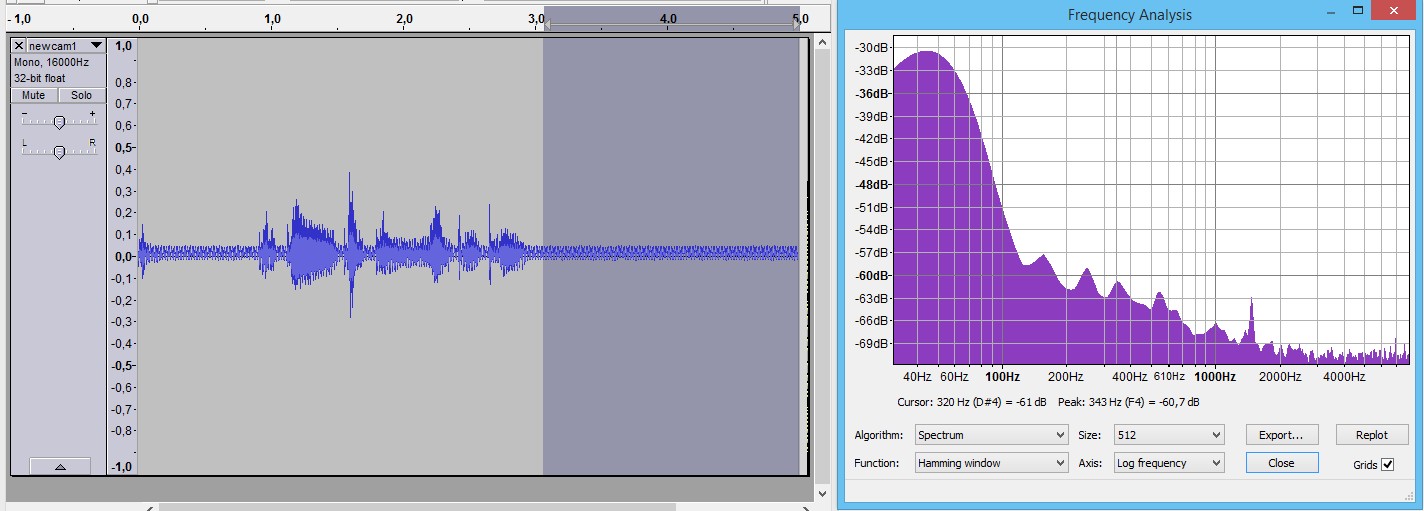Screen dimensions: 1424x511
Task: Open the newcam1 track name menu
Action: (x=66, y=46)
